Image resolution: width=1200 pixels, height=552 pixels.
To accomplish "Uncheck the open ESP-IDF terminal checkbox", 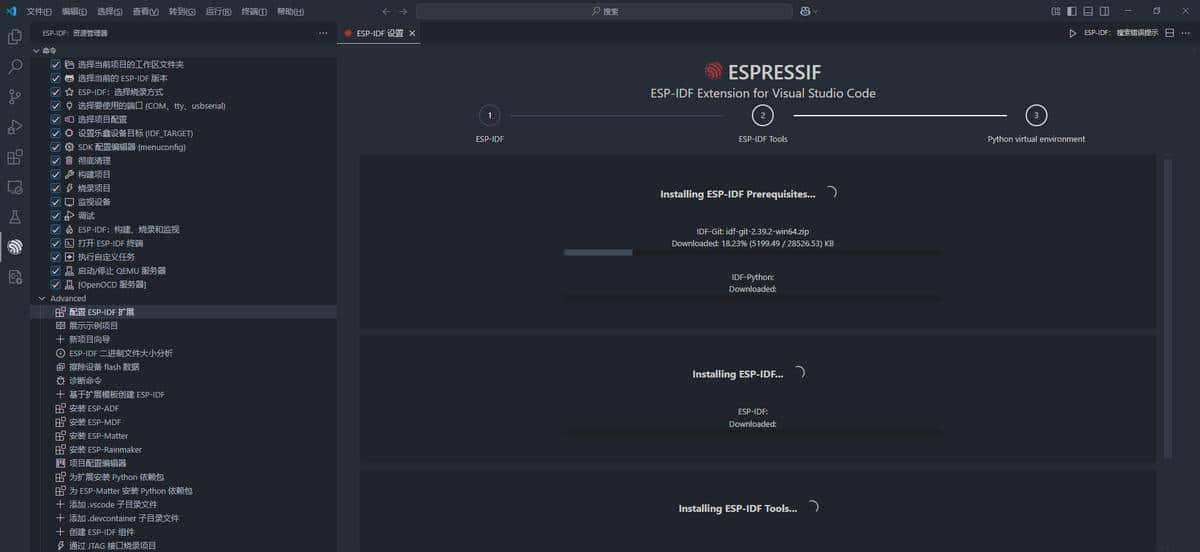I will click(x=56, y=243).
